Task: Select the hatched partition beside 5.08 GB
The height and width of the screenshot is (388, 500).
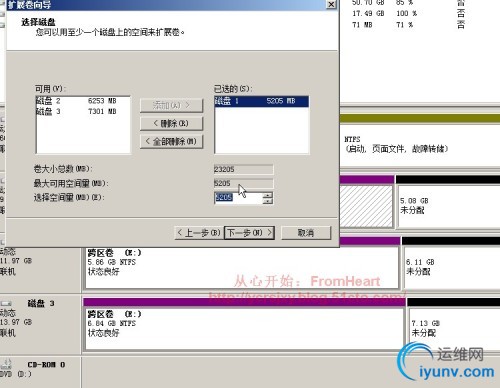Action: point(366,207)
